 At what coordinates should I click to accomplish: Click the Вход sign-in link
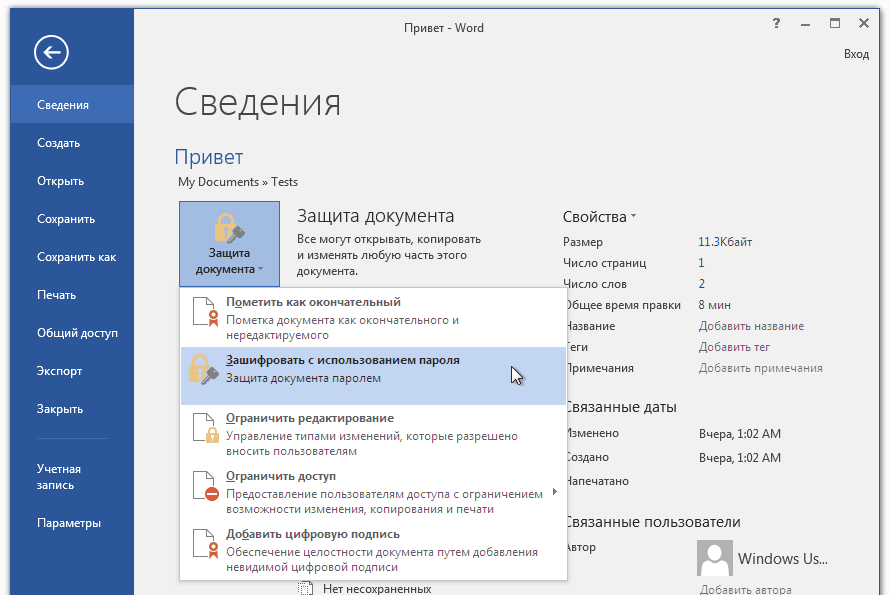[x=856, y=54]
